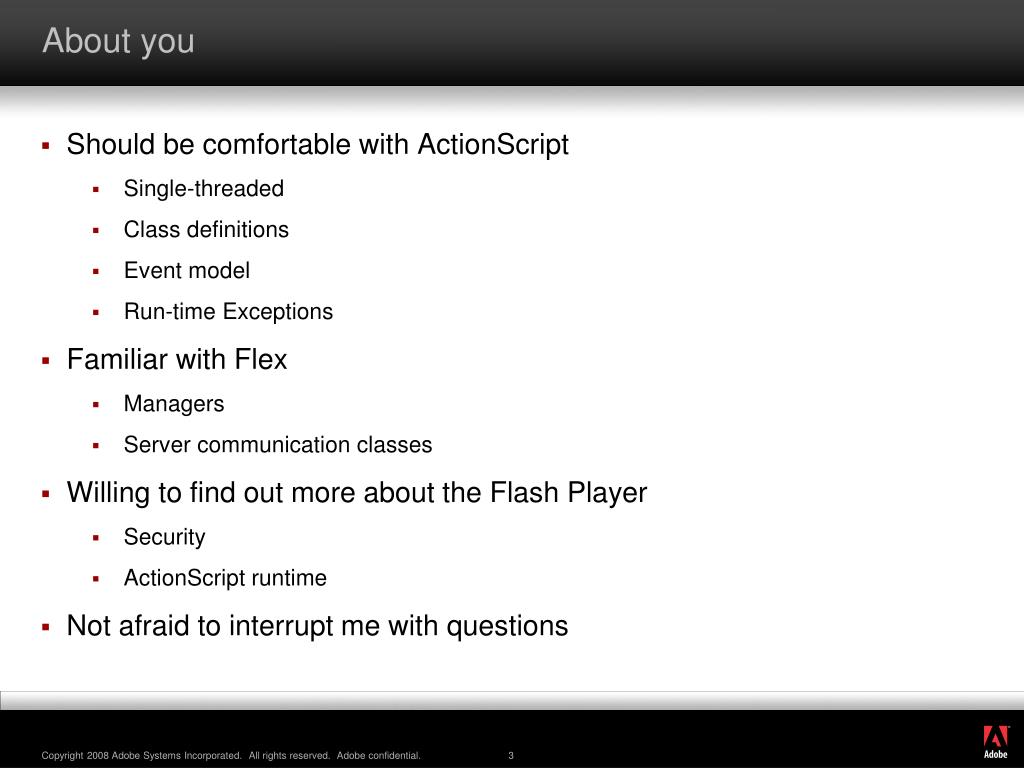Image resolution: width=1024 pixels, height=768 pixels.
Task: Select the 'Event model' bullet text
Action: [187, 270]
